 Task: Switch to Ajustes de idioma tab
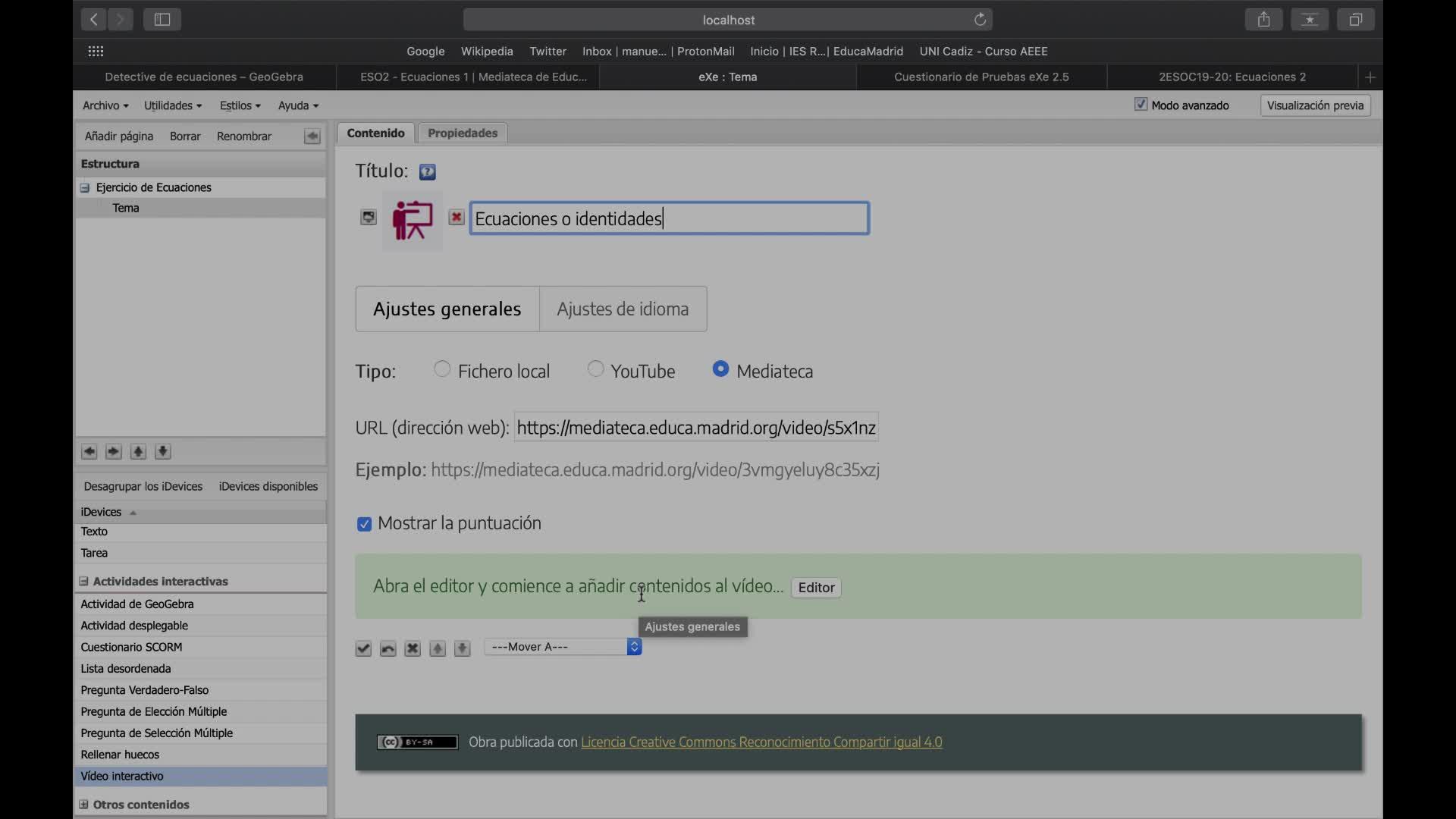(x=623, y=309)
